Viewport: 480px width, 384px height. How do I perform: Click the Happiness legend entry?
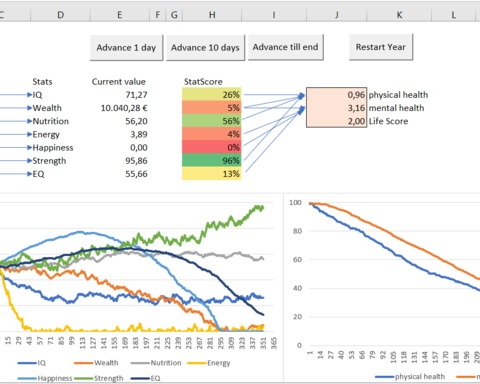coord(45,378)
